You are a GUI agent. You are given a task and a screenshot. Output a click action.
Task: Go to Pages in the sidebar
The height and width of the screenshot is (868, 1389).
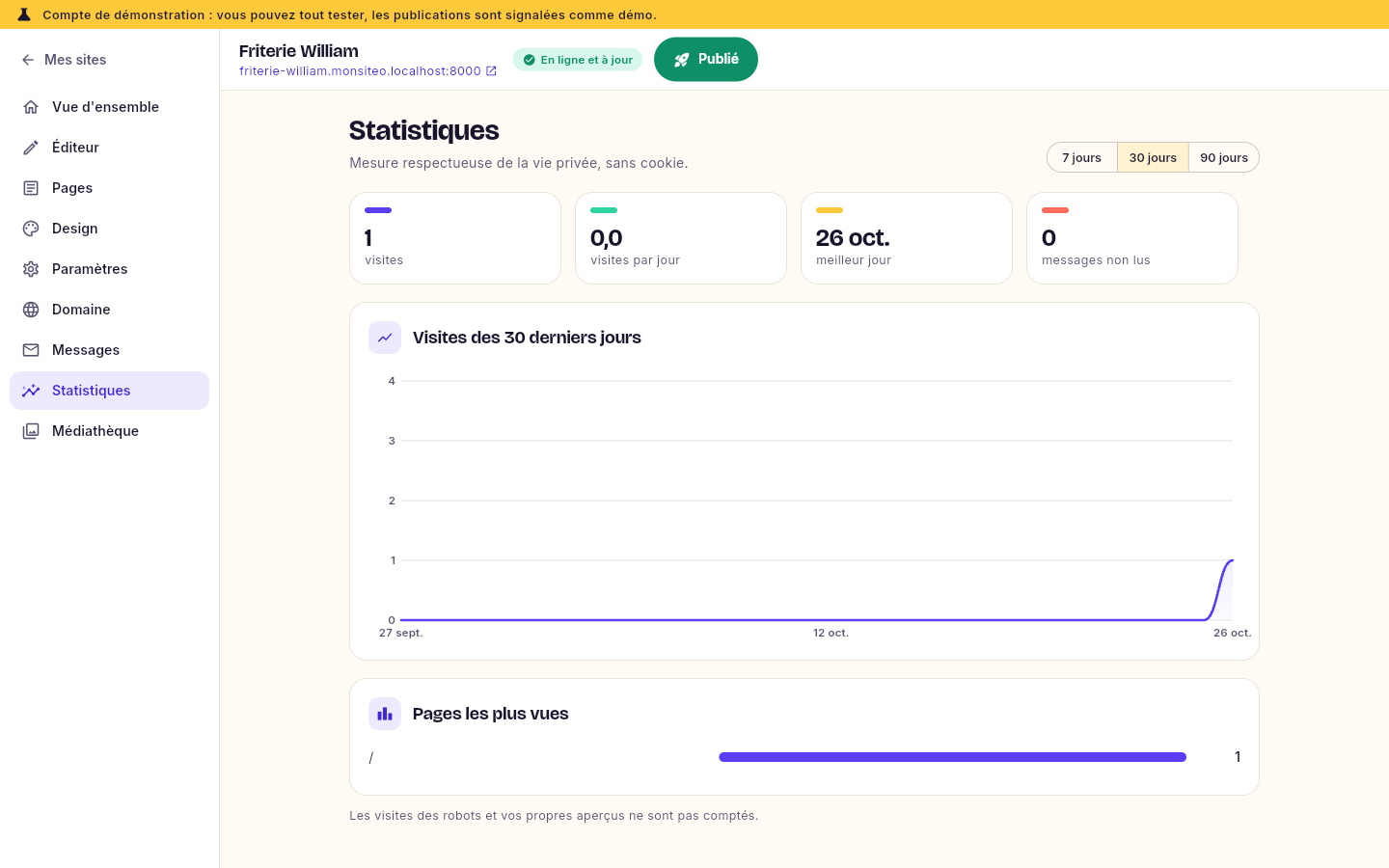point(109,188)
